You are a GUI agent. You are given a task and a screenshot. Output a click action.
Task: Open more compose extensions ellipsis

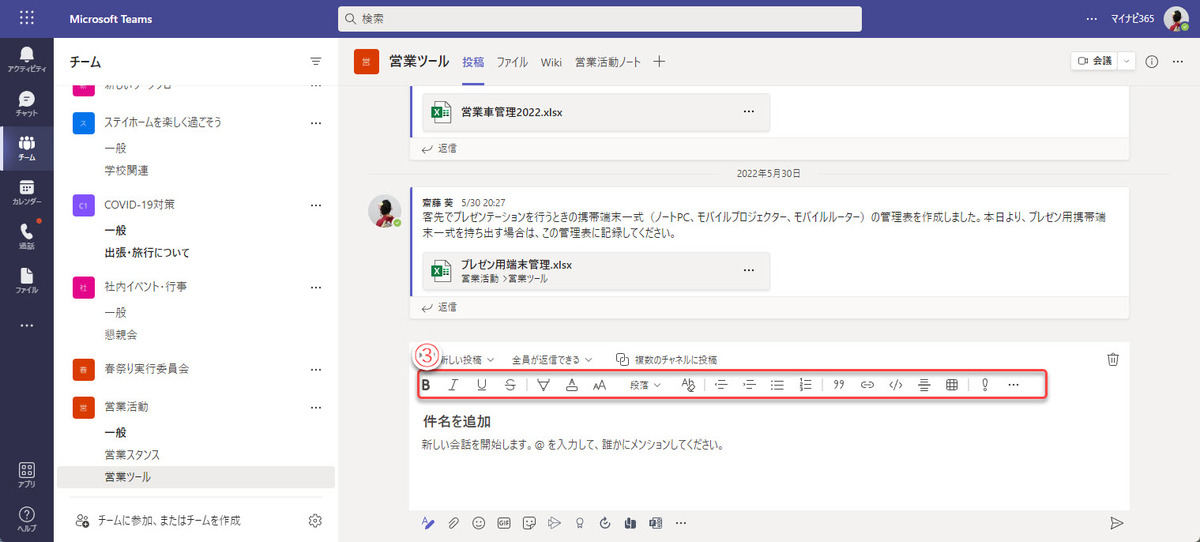682,522
